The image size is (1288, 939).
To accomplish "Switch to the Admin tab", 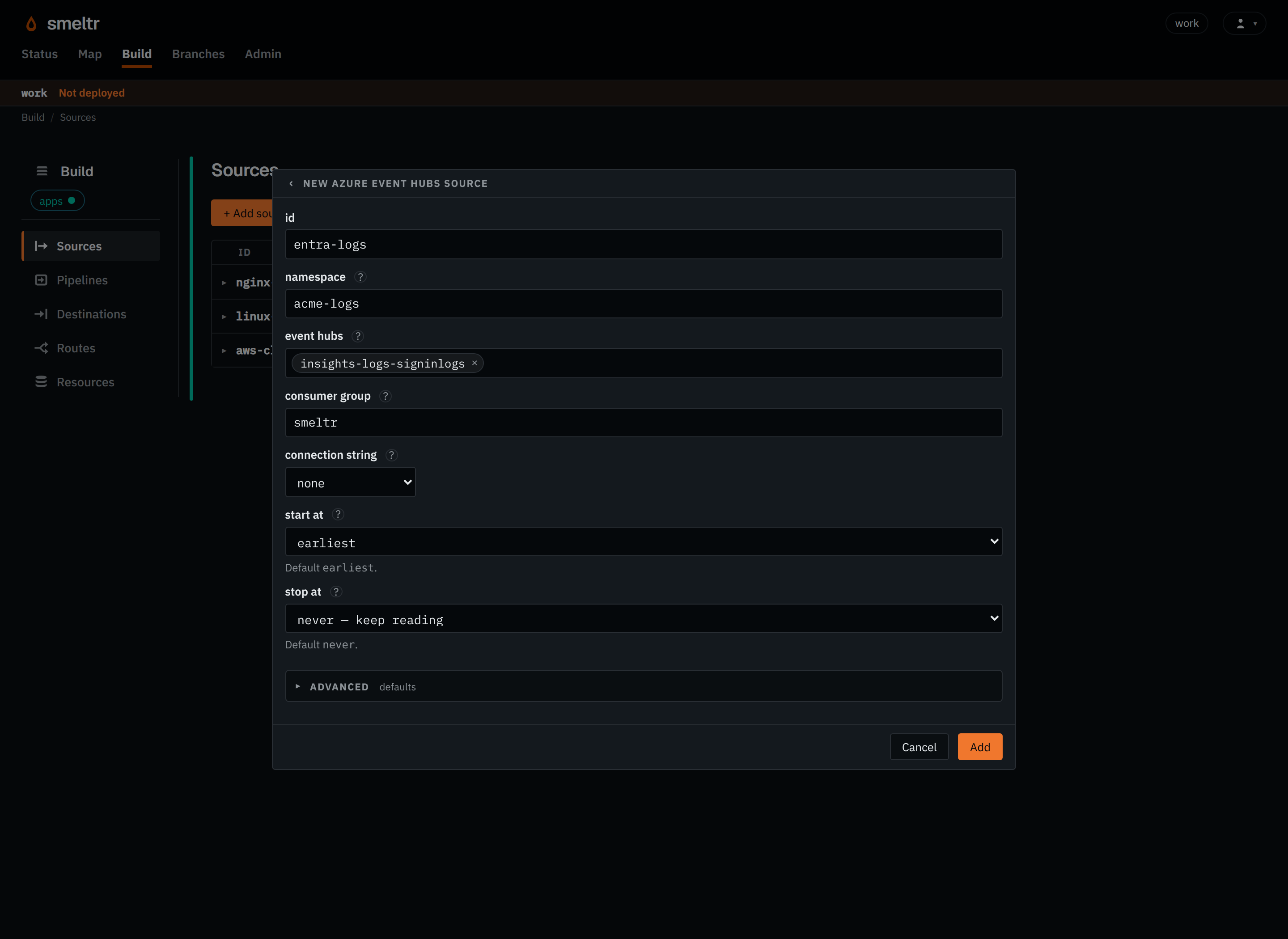I will (x=263, y=54).
